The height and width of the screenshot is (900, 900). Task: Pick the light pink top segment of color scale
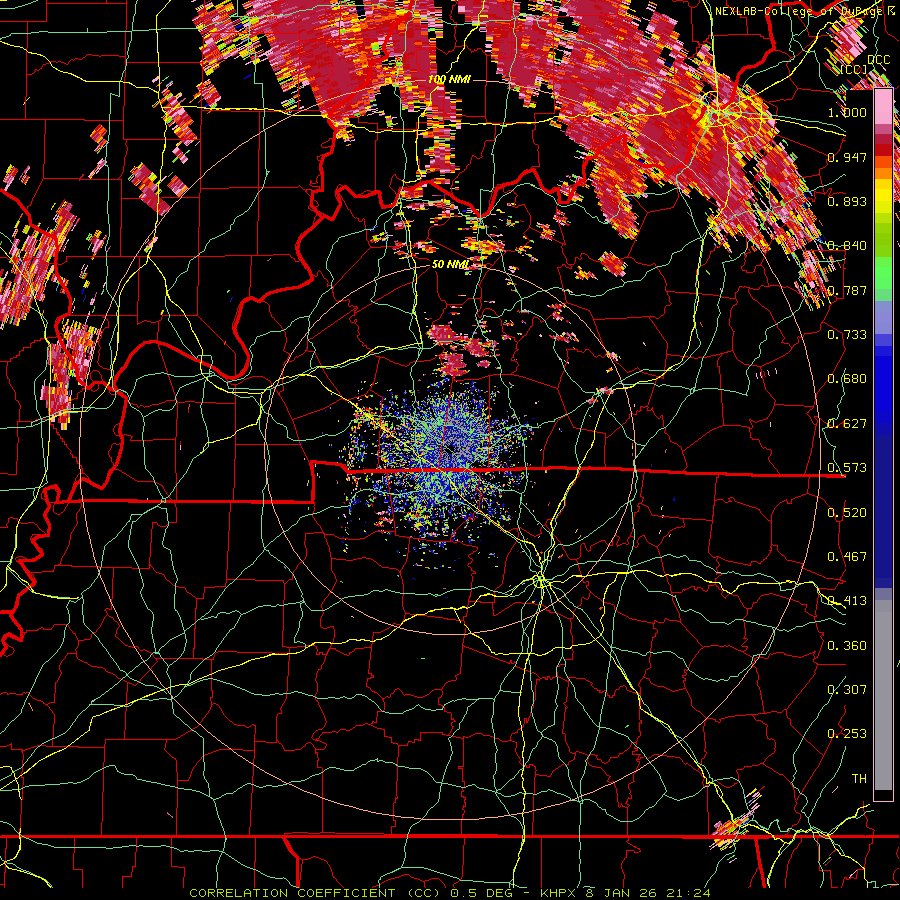(x=883, y=107)
